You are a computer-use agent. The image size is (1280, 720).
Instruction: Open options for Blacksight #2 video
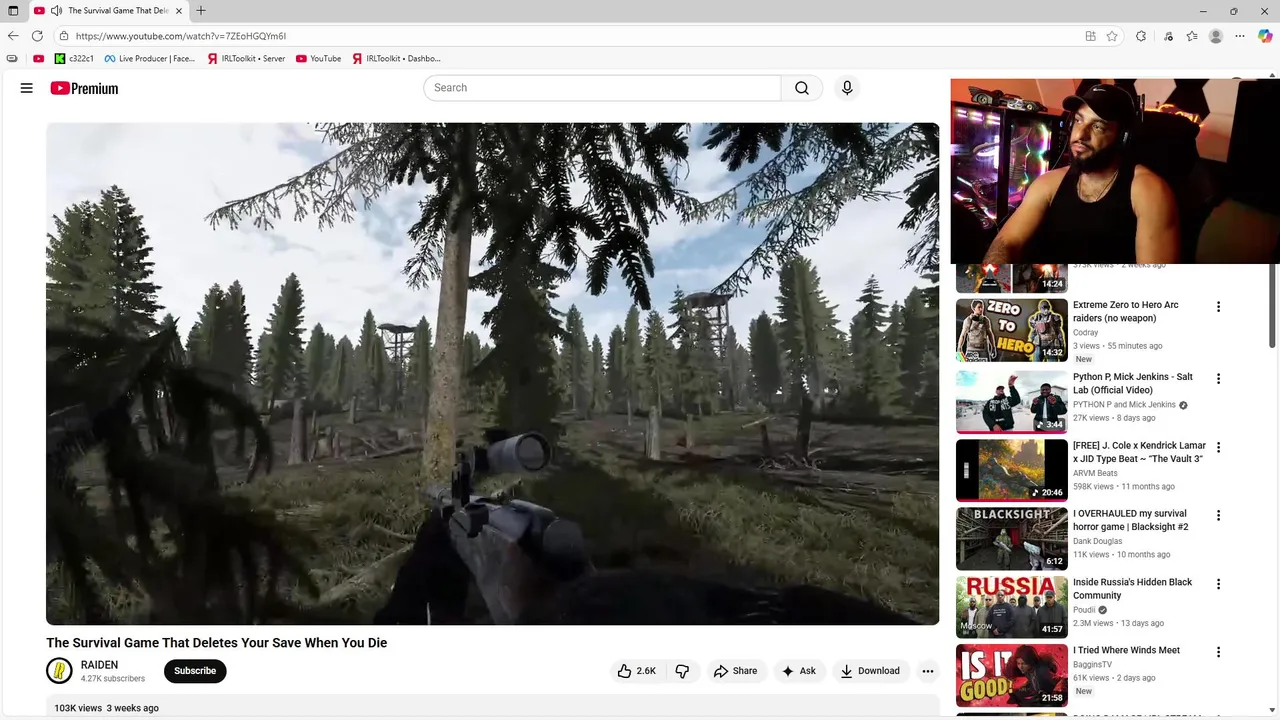(1218, 516)
